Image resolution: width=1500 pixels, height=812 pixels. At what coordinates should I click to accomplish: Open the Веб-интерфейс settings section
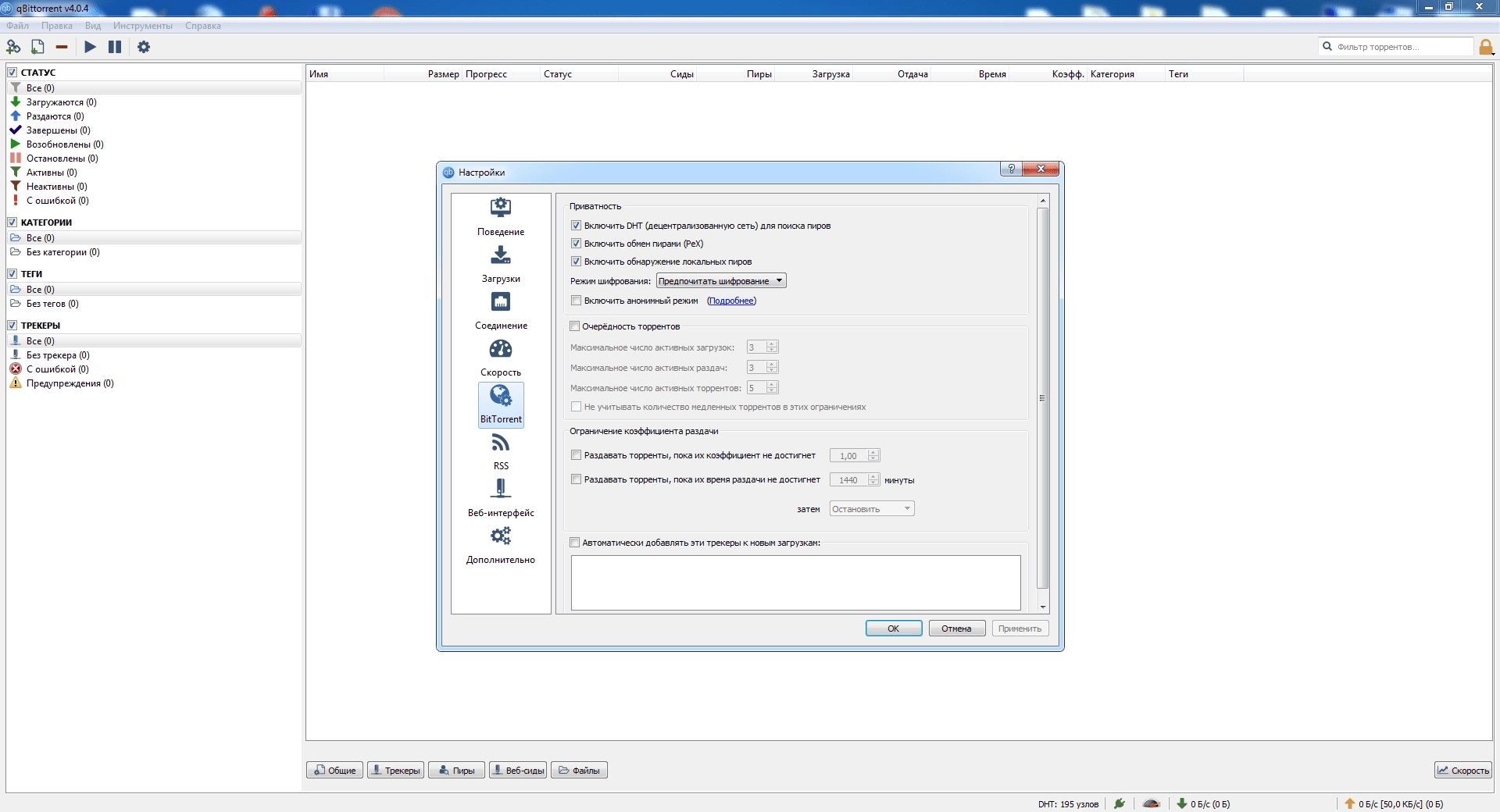(x=501, y=498)
